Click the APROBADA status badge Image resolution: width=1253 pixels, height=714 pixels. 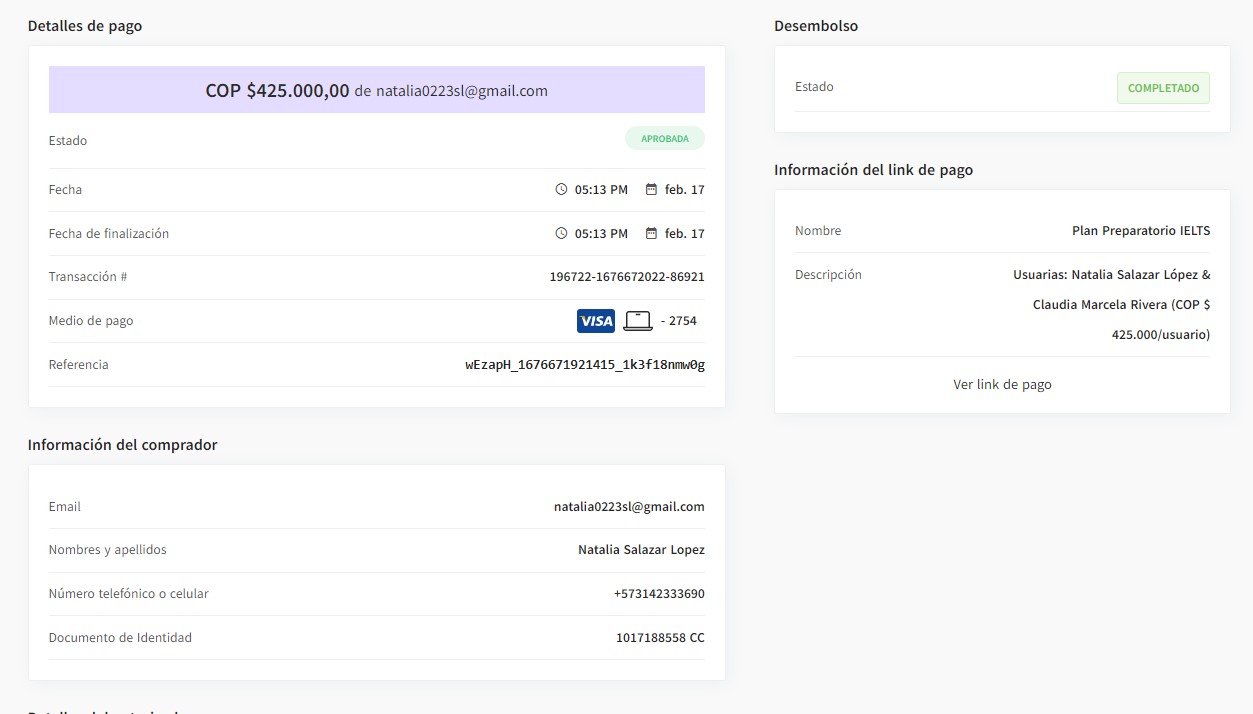[x=664, y=139]
